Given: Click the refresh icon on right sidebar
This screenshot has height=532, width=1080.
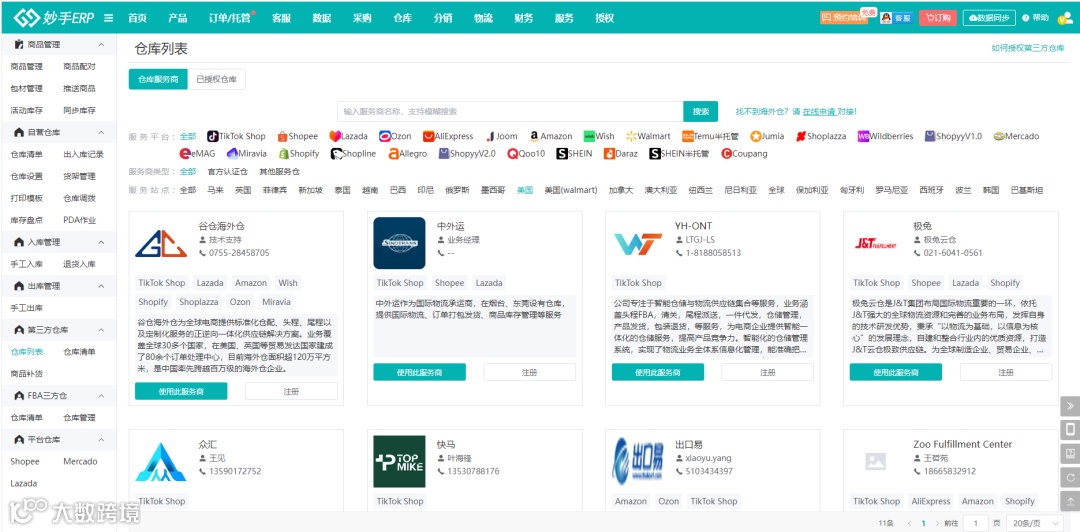Looking at the screenshot, I should (1070, 477).
